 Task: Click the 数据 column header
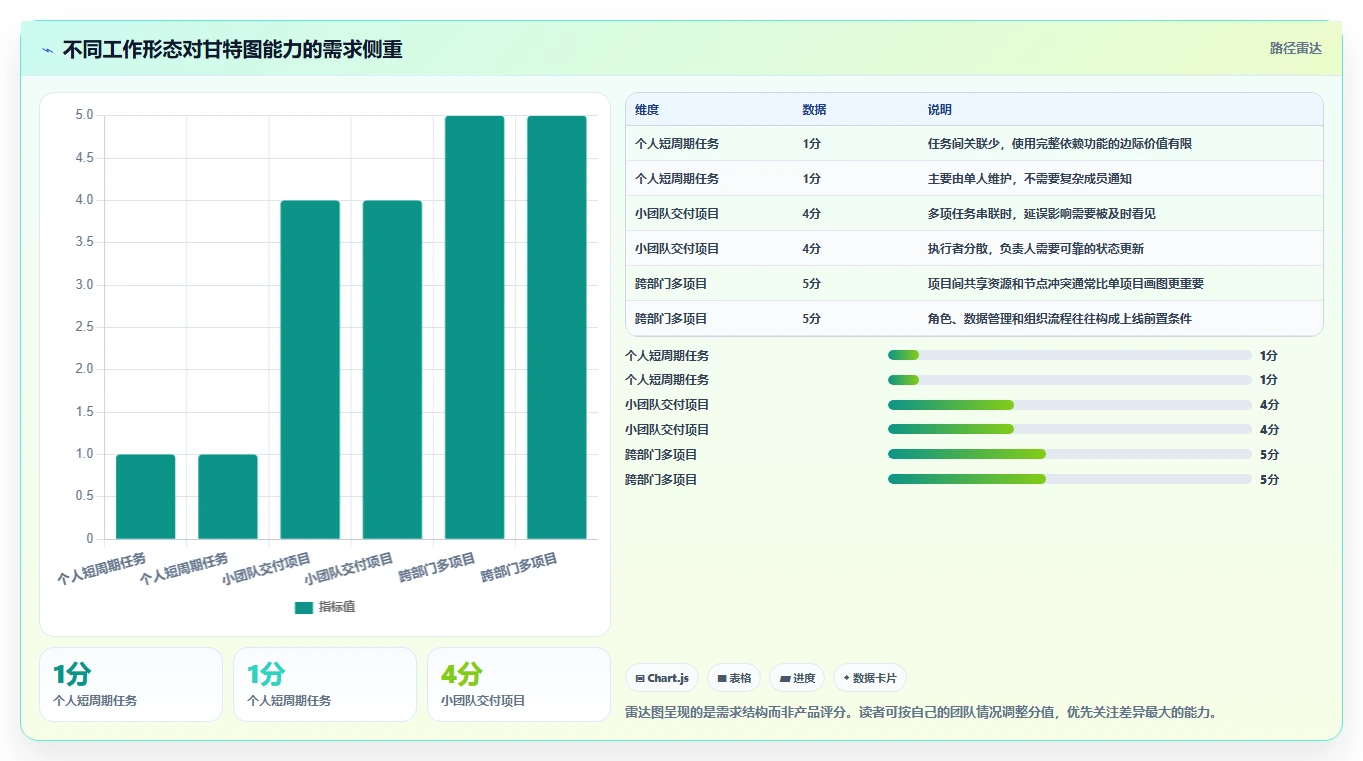[814, 110]
